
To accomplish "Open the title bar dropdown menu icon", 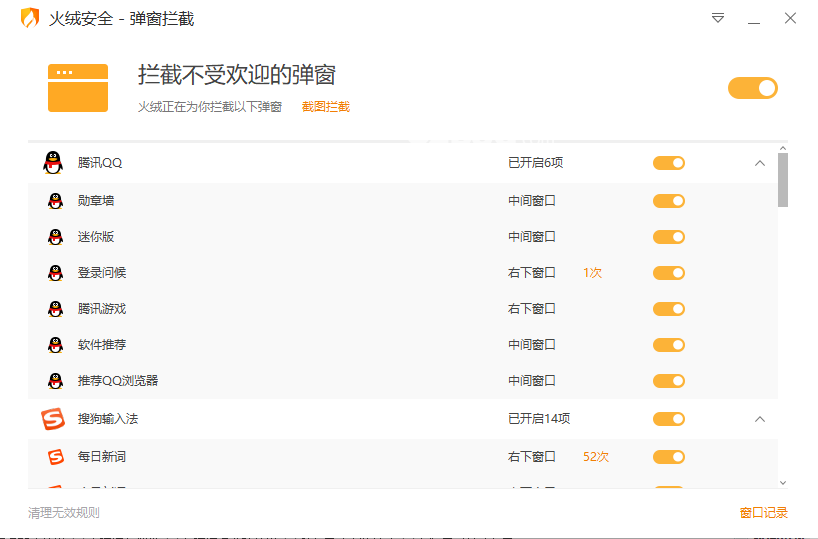I will (x=718, y=18).
